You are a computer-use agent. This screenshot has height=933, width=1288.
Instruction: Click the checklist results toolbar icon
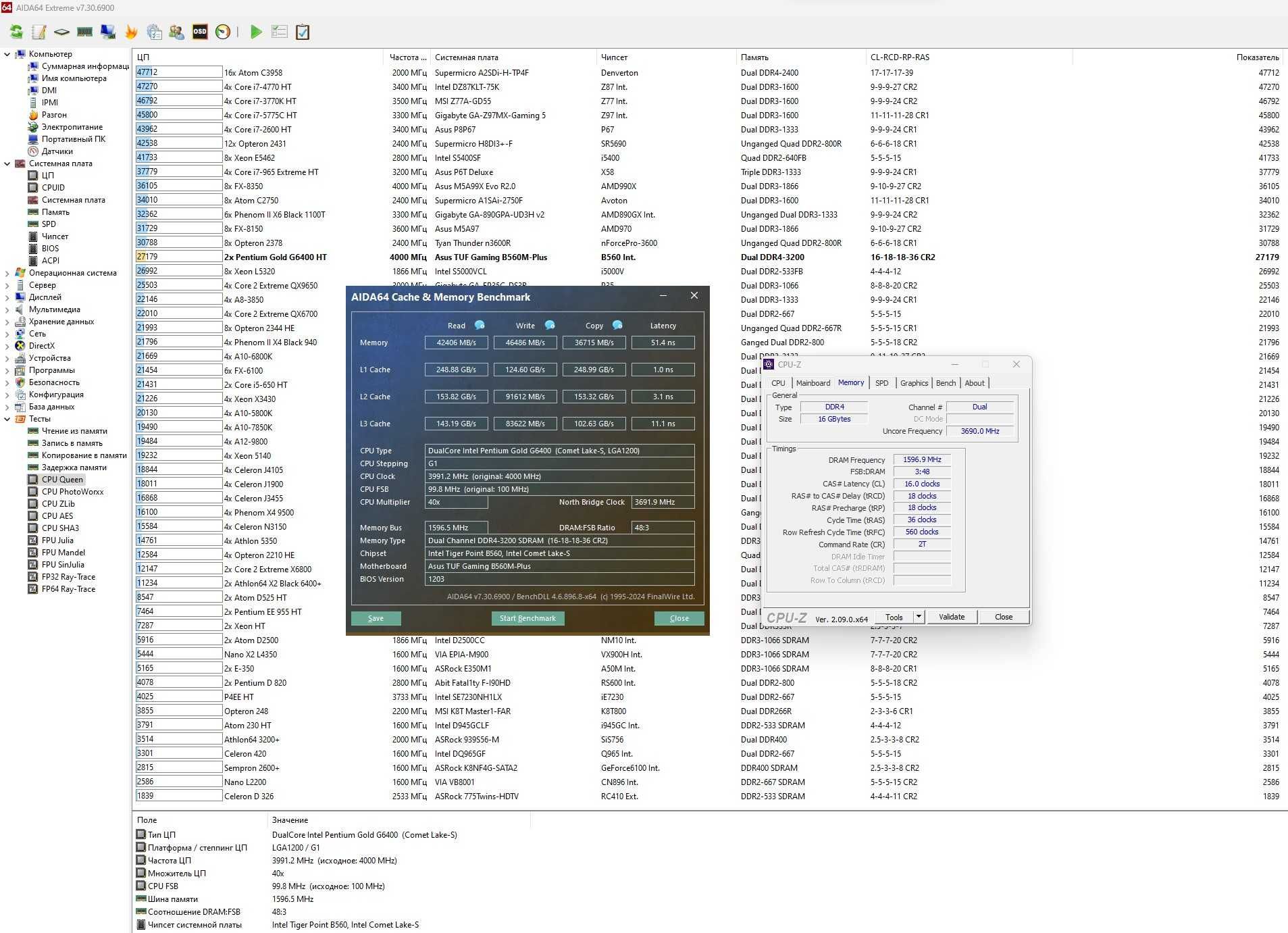click(x=280, y=32)
